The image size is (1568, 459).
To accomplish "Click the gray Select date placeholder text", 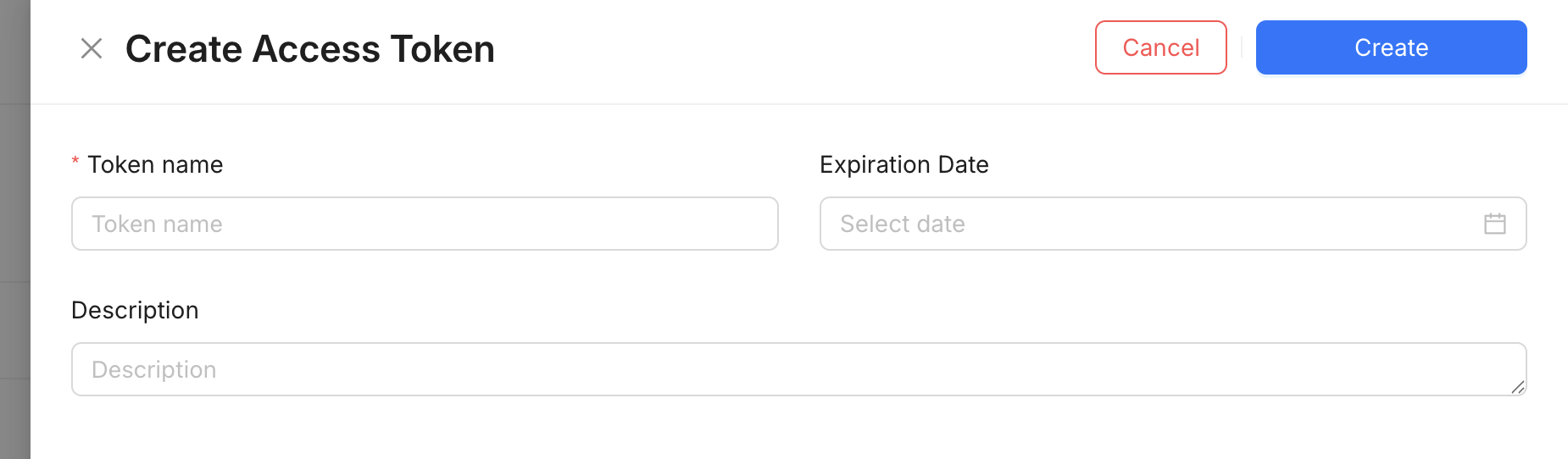I will [903, 224].
